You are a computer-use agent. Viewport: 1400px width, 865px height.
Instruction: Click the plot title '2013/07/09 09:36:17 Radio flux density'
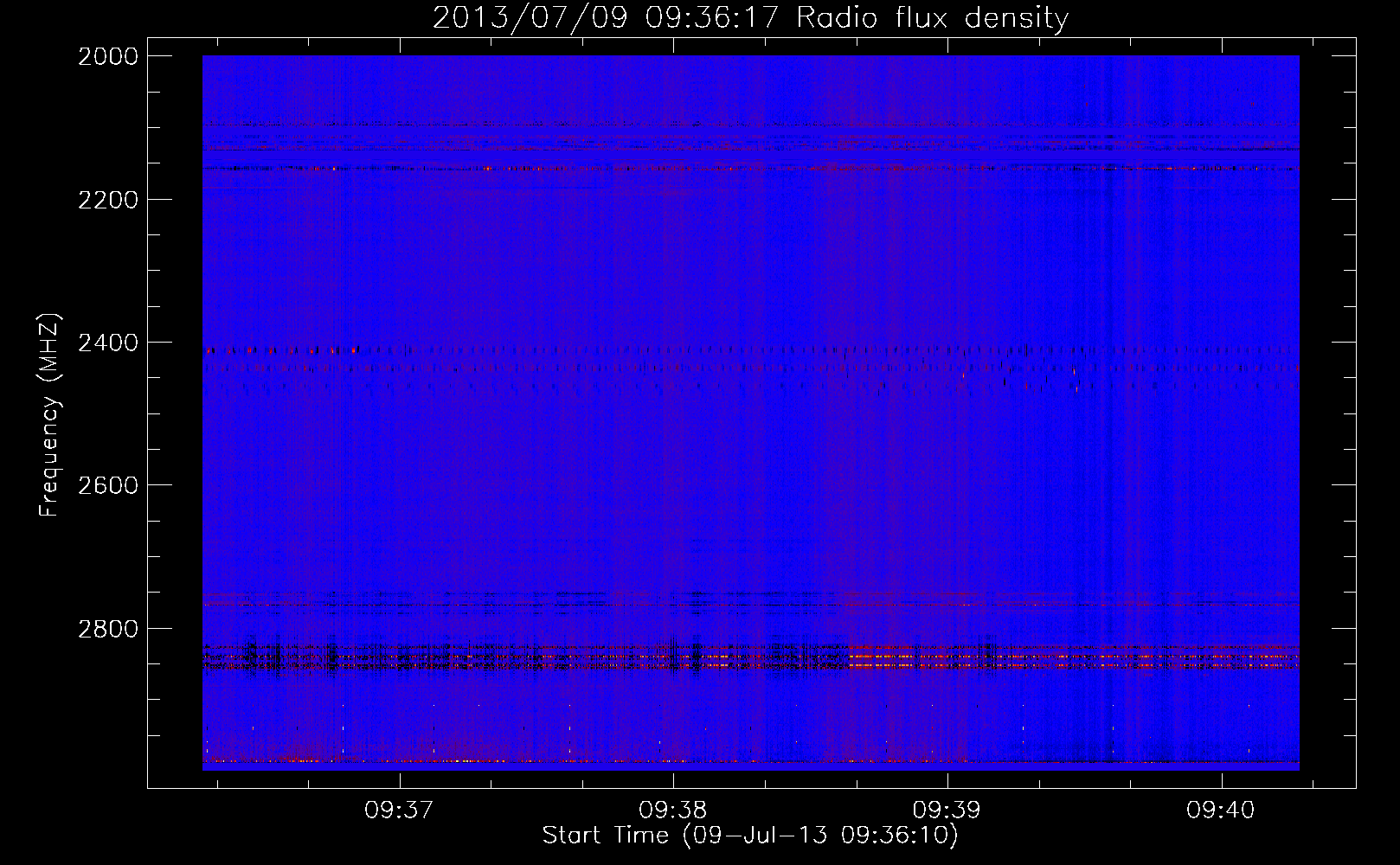(x=750, y=17)
